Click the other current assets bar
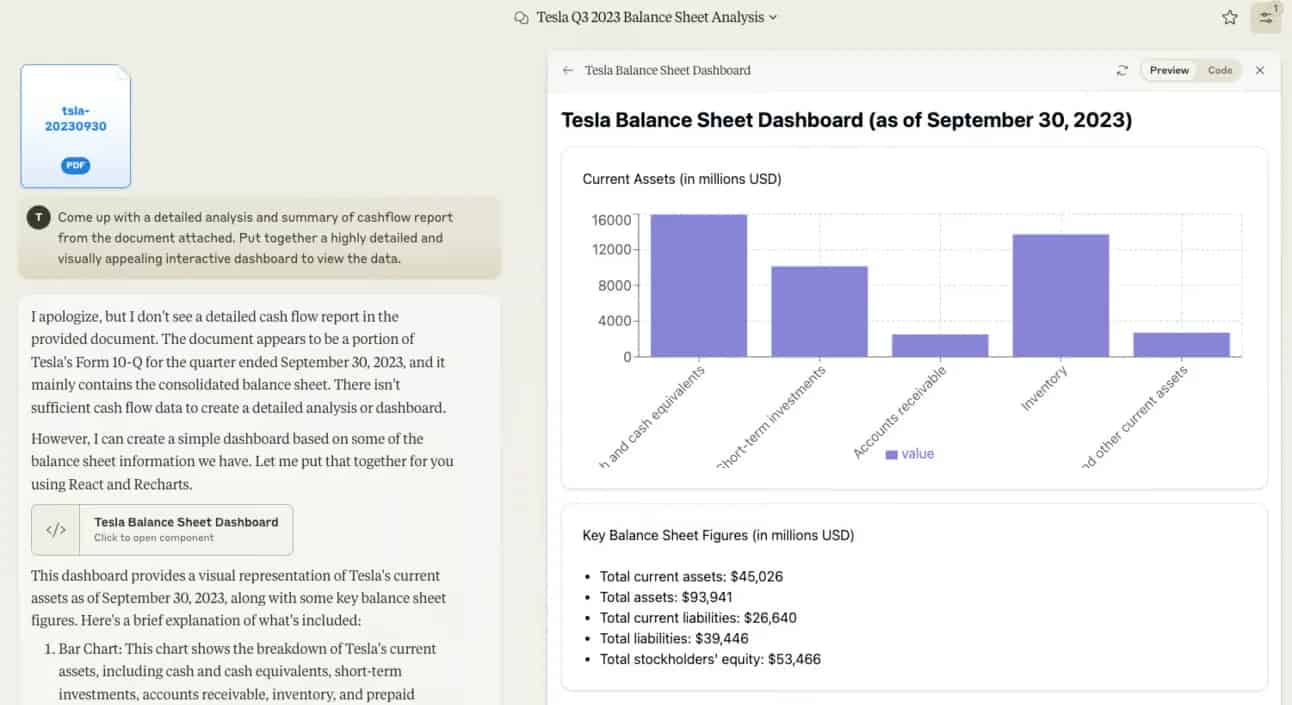The height and width of the screenshot is (705, 1292). click(1181, 344)
